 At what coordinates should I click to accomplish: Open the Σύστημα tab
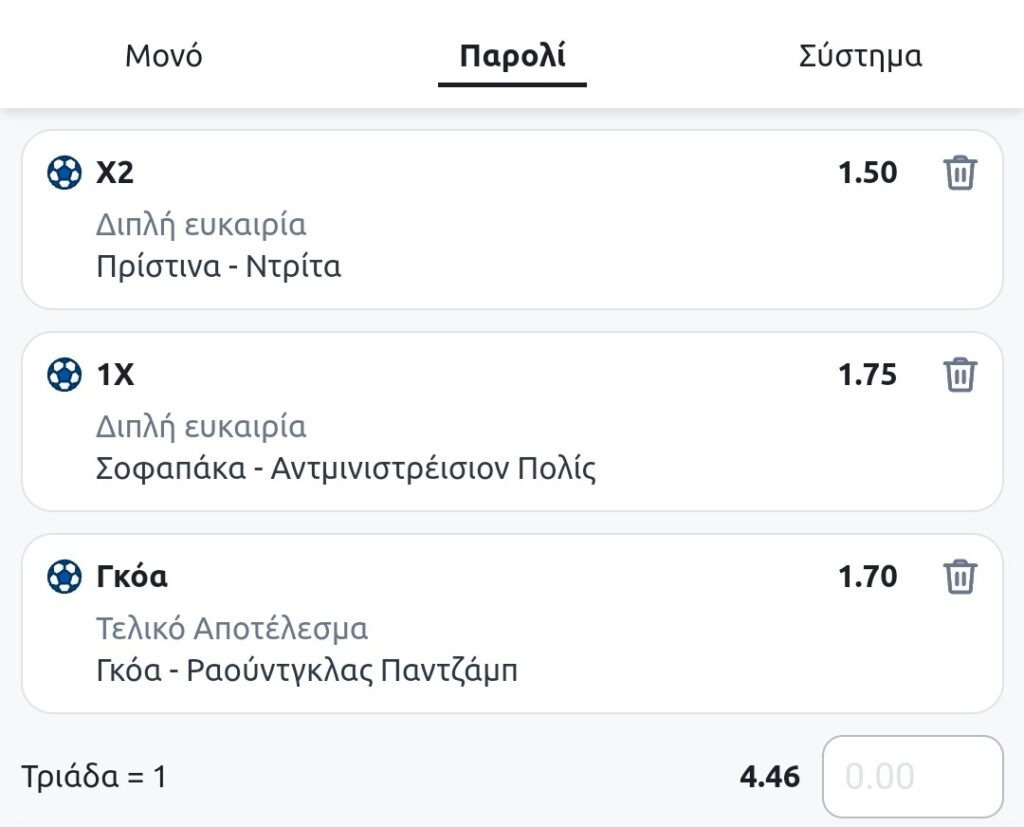[860, 56]
